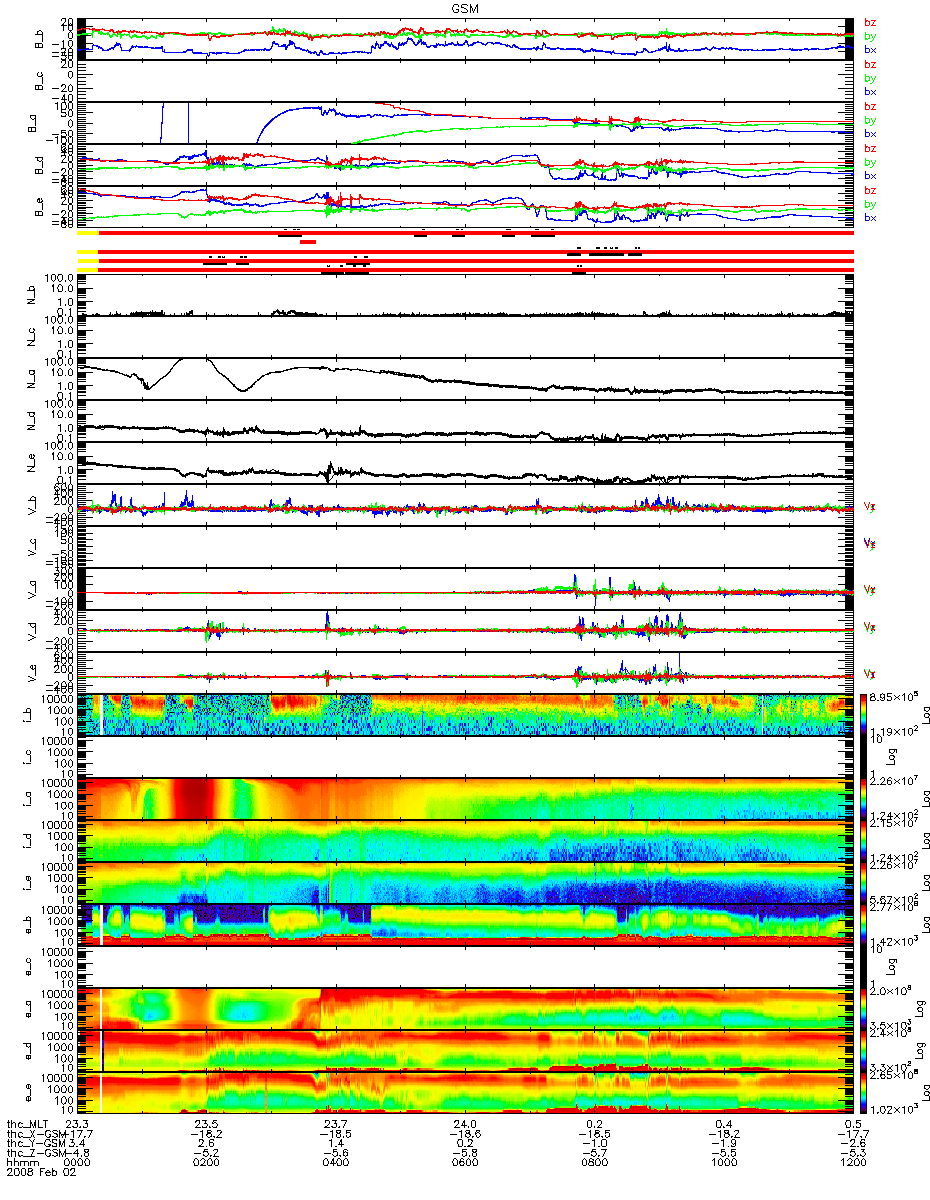
Task: Click the bz legend of panel B_b
Action: click(870, 23)
